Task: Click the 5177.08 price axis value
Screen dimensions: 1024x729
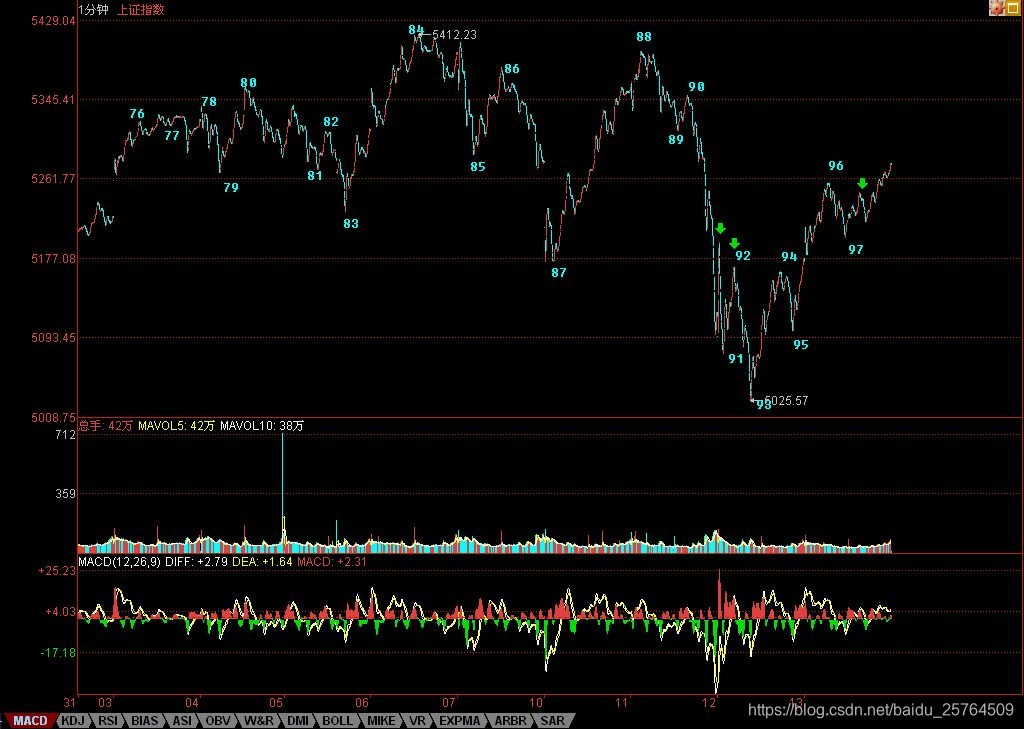Action: click(54, 259)
